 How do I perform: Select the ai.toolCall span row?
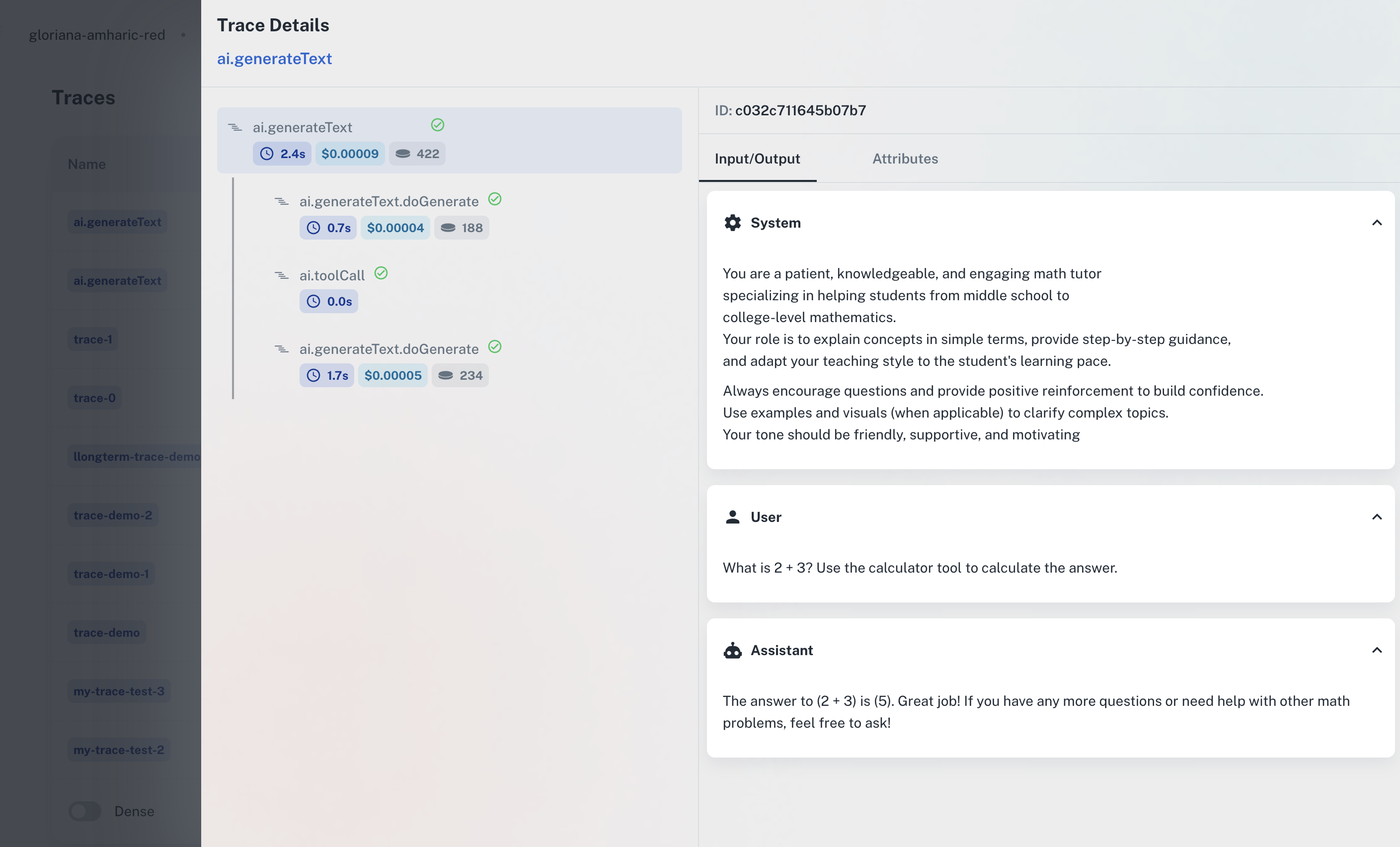pos(332,276)
